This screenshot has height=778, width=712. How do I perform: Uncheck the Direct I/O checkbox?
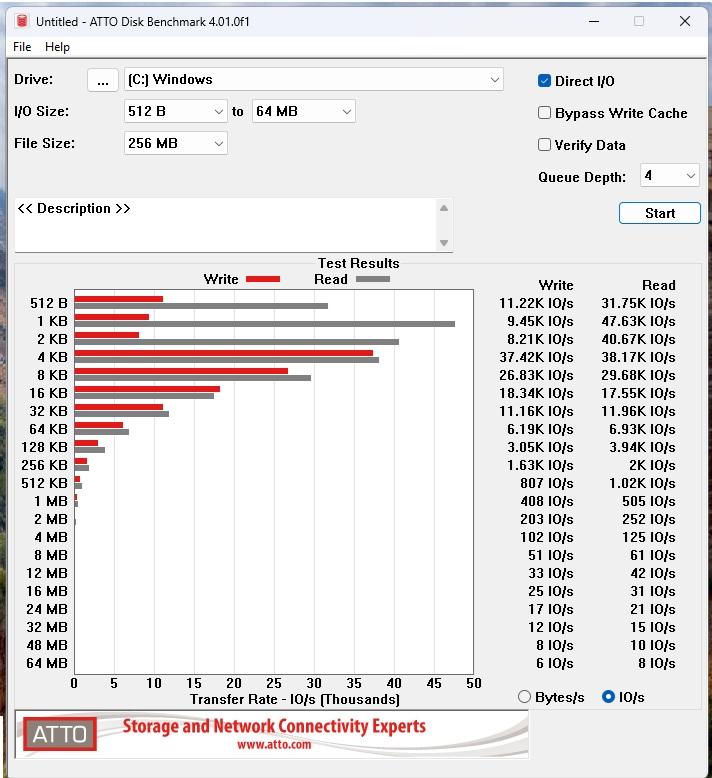(x=544, y=81)
